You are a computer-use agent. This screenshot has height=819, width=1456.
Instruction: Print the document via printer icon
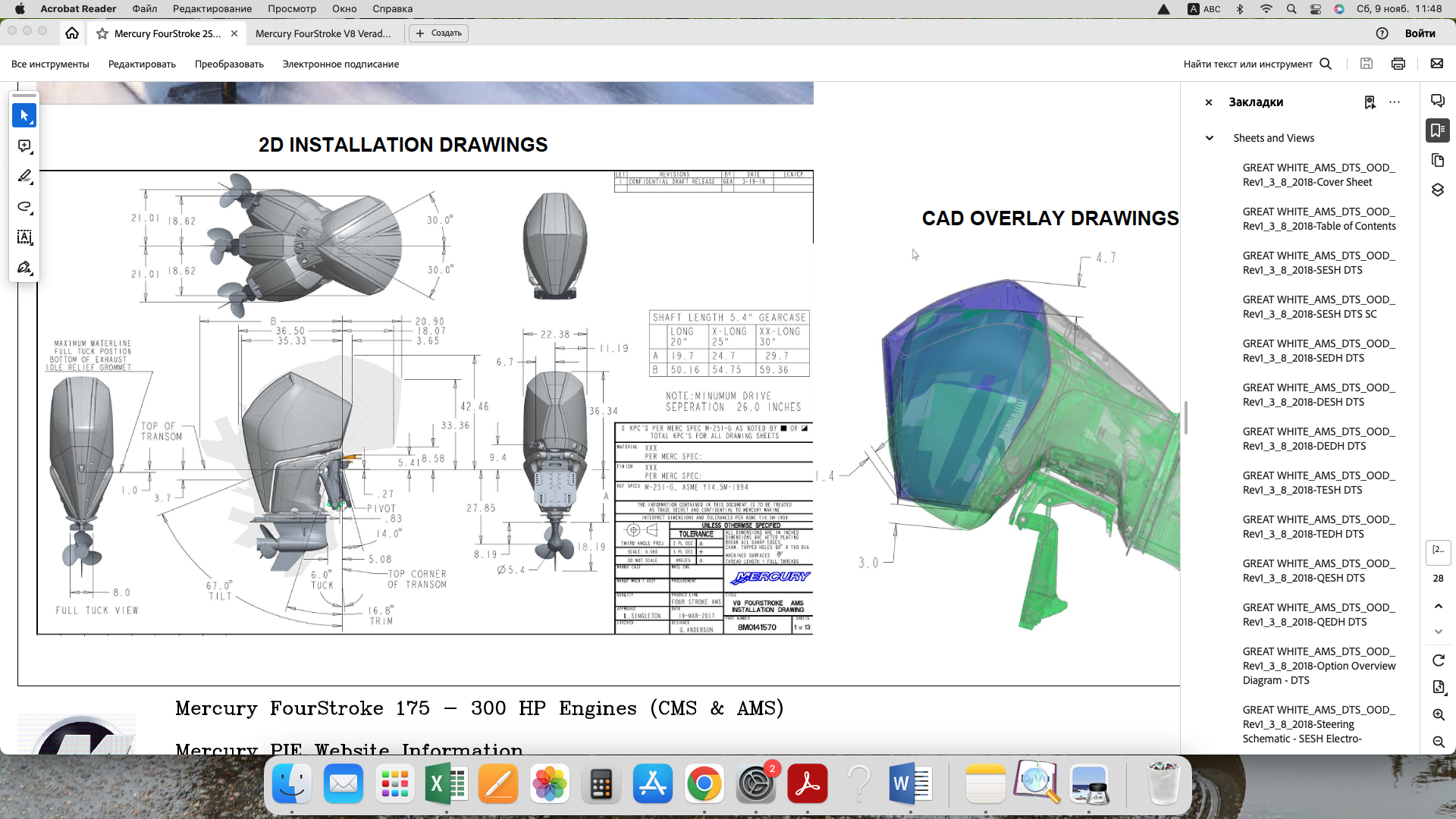(1398, 64)
